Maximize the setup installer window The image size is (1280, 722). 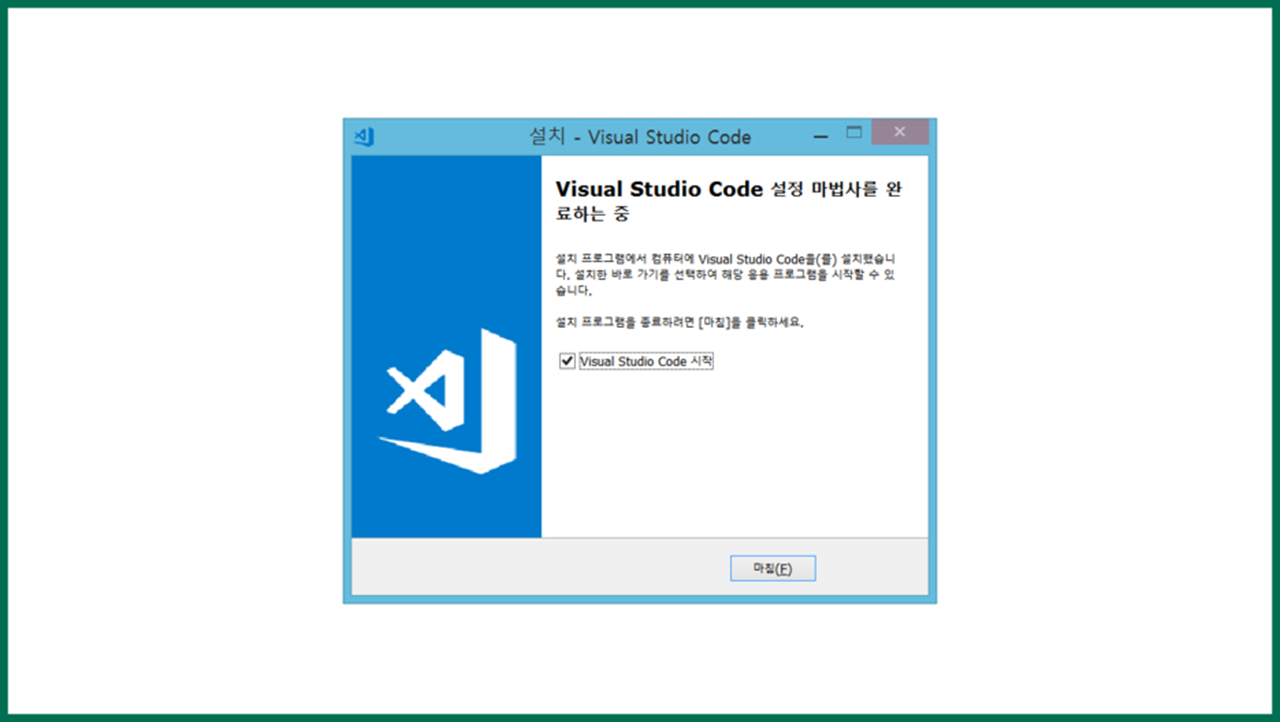(x=854, y=133)
